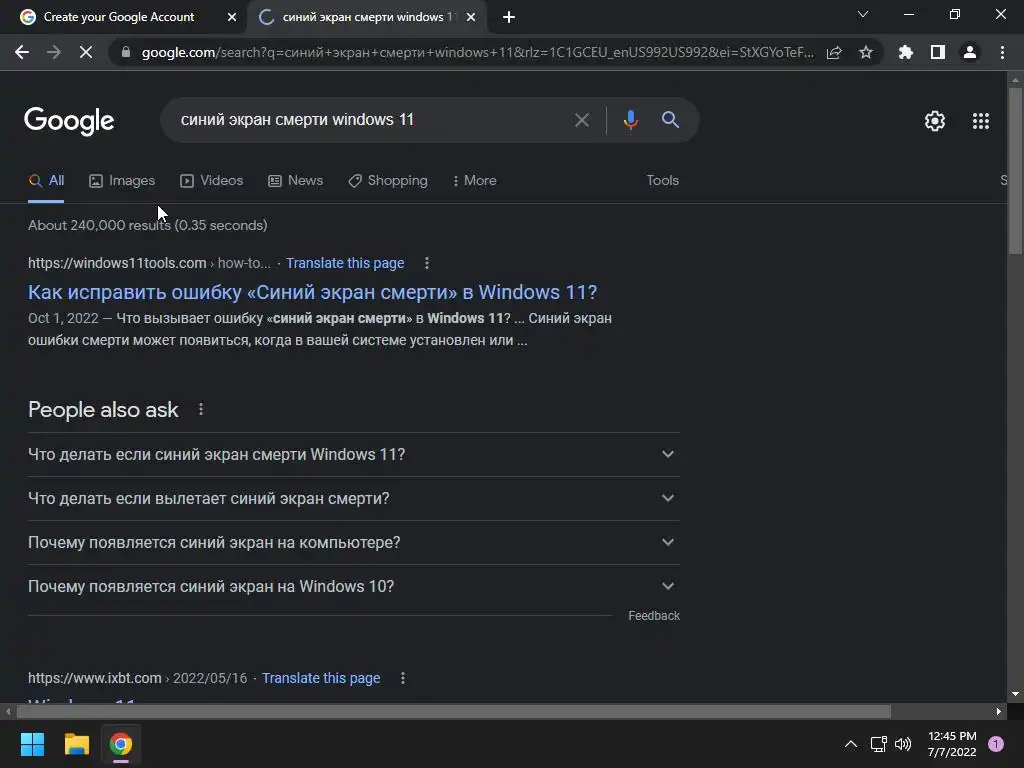Click the padlock site info icon
The height and width of the screenshot is (768, 1024).
click(x=126, y=52)
